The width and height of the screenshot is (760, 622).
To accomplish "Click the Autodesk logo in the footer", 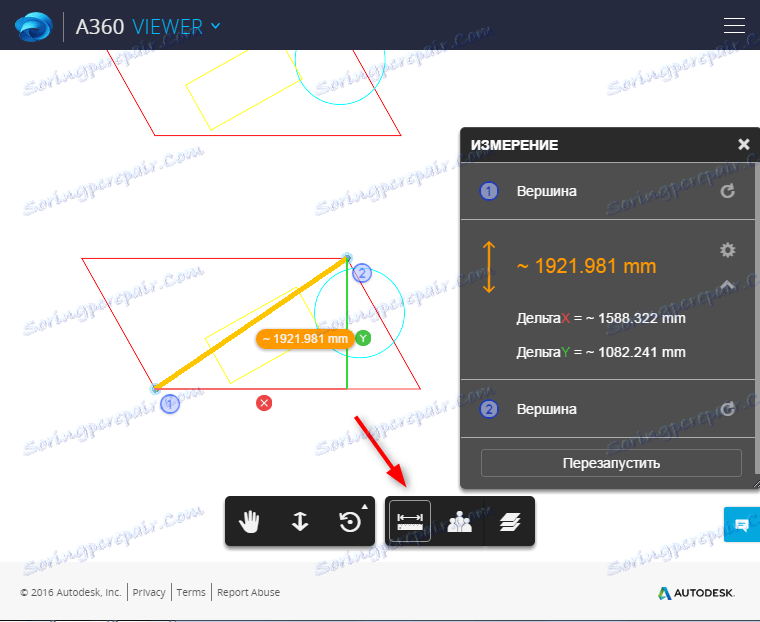I will click(x=696, y=592).
